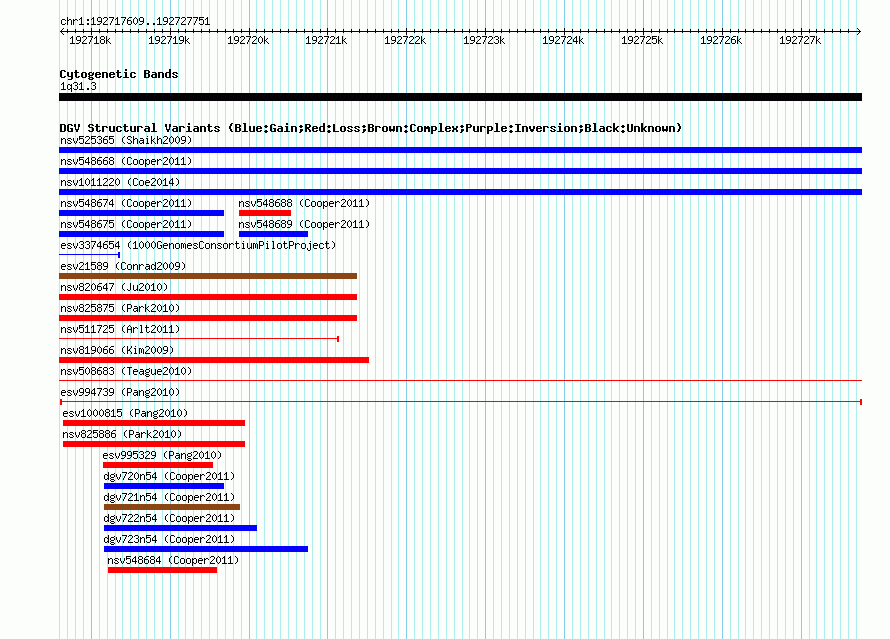Open the dgv723n54 (Cooper2011) label
The image size is (890, 639).
coord(169,539)
